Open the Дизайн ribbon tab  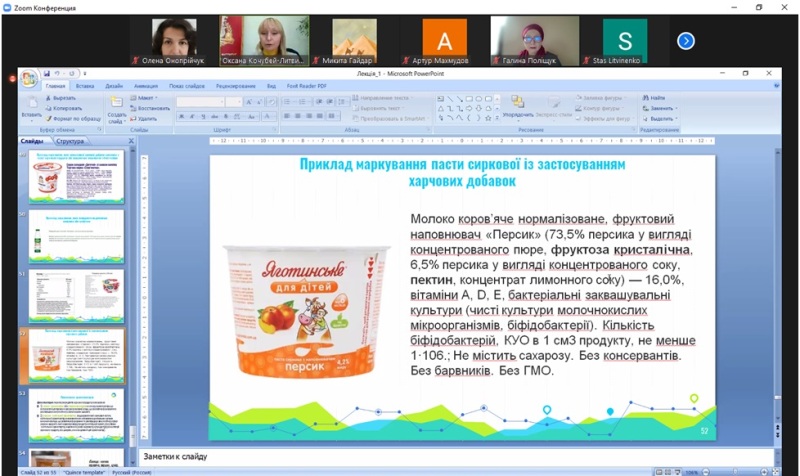tap(114, 86)
